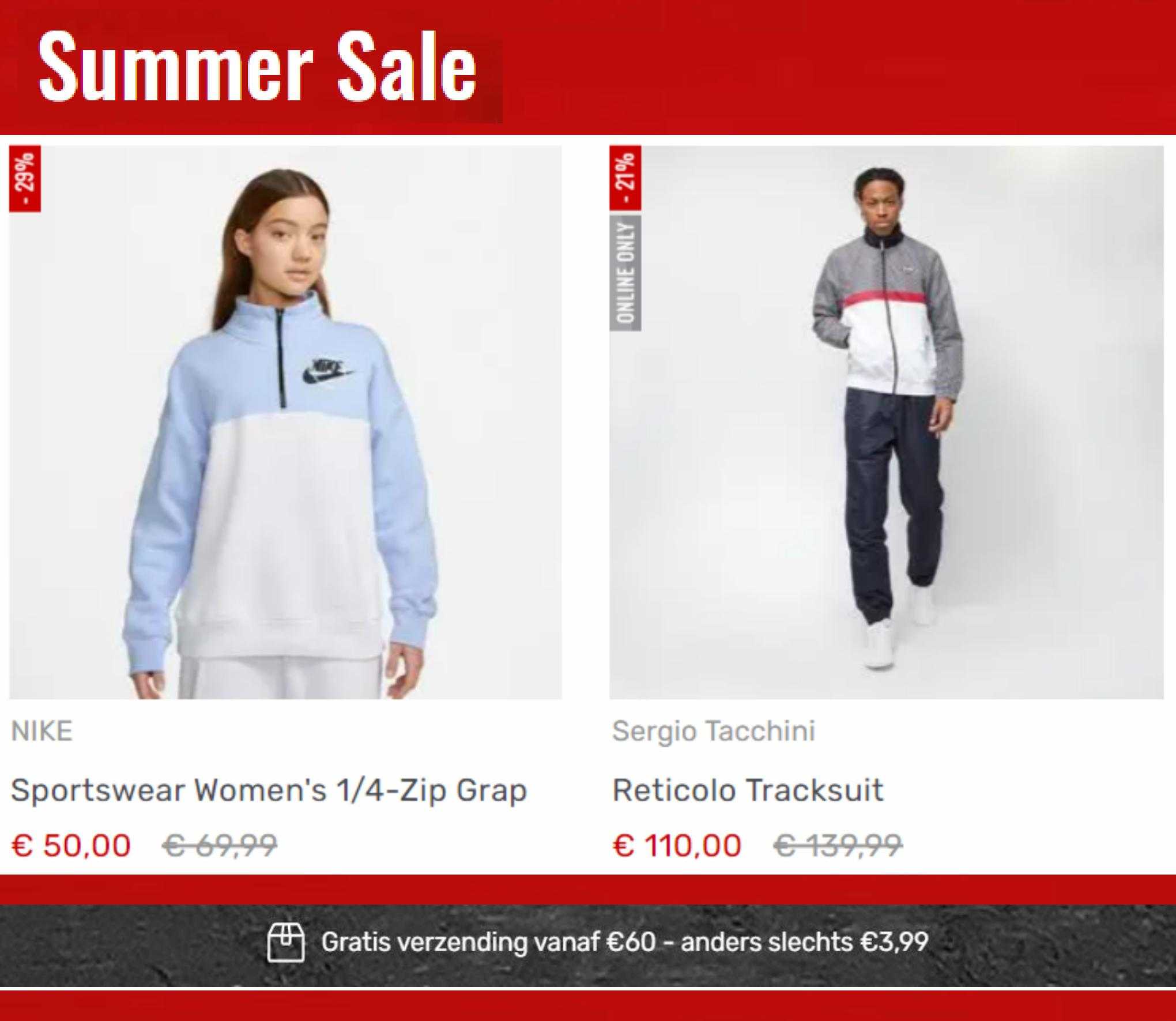Click the struck-through € 139,99 price
Image resolution: width=1176 pixels, height=1021 pixels.
[838, 846]
